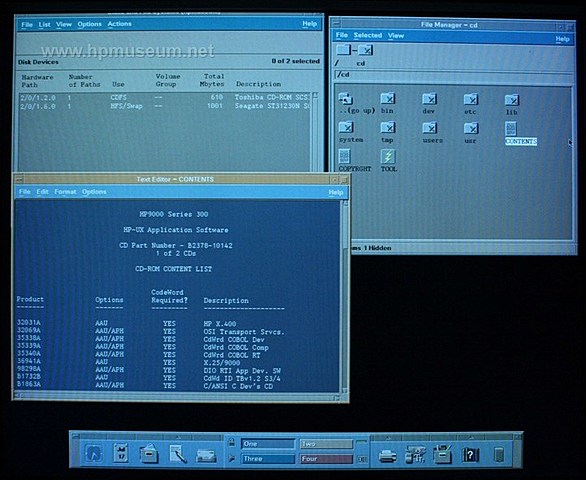Open the Trash can icon on front panel
This screenshot has width=586, height=480.
coord(499,455)
